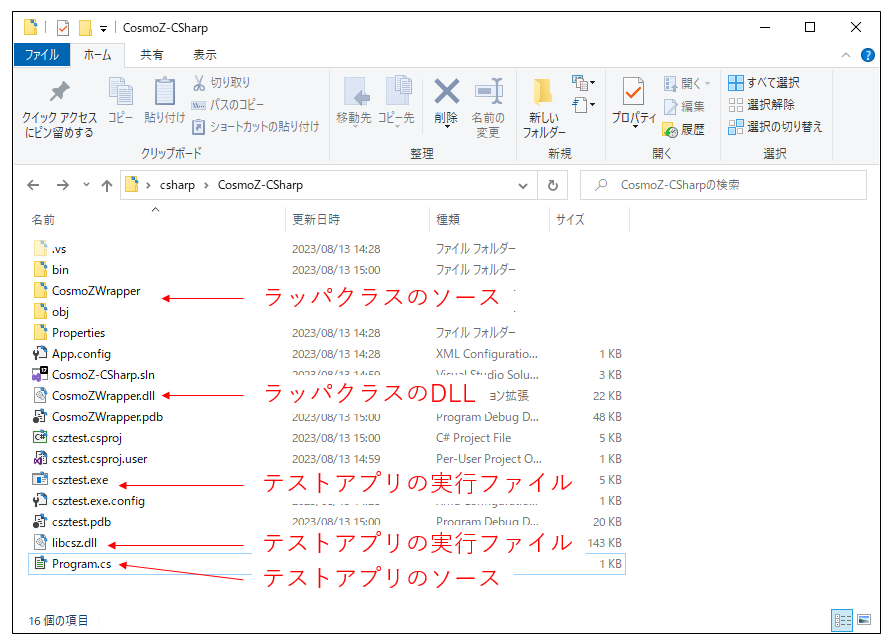Image resolution: width=894 pixels, height=644 pixels.
Task: Create a new folder with the ribbon icon
Action: 543,93
